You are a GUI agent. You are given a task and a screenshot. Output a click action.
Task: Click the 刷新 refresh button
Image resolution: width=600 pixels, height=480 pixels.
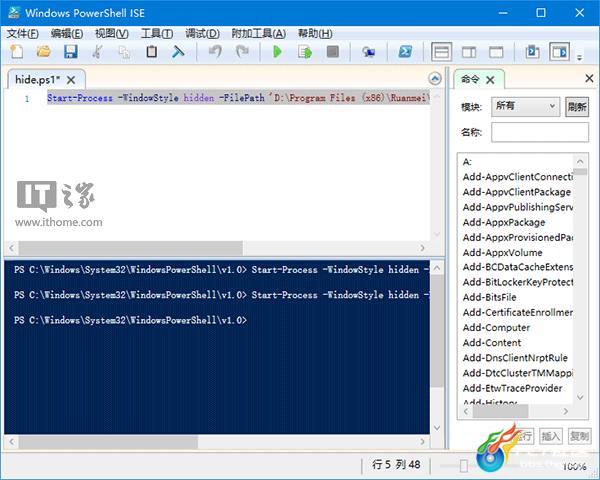[x=577, y=106]
